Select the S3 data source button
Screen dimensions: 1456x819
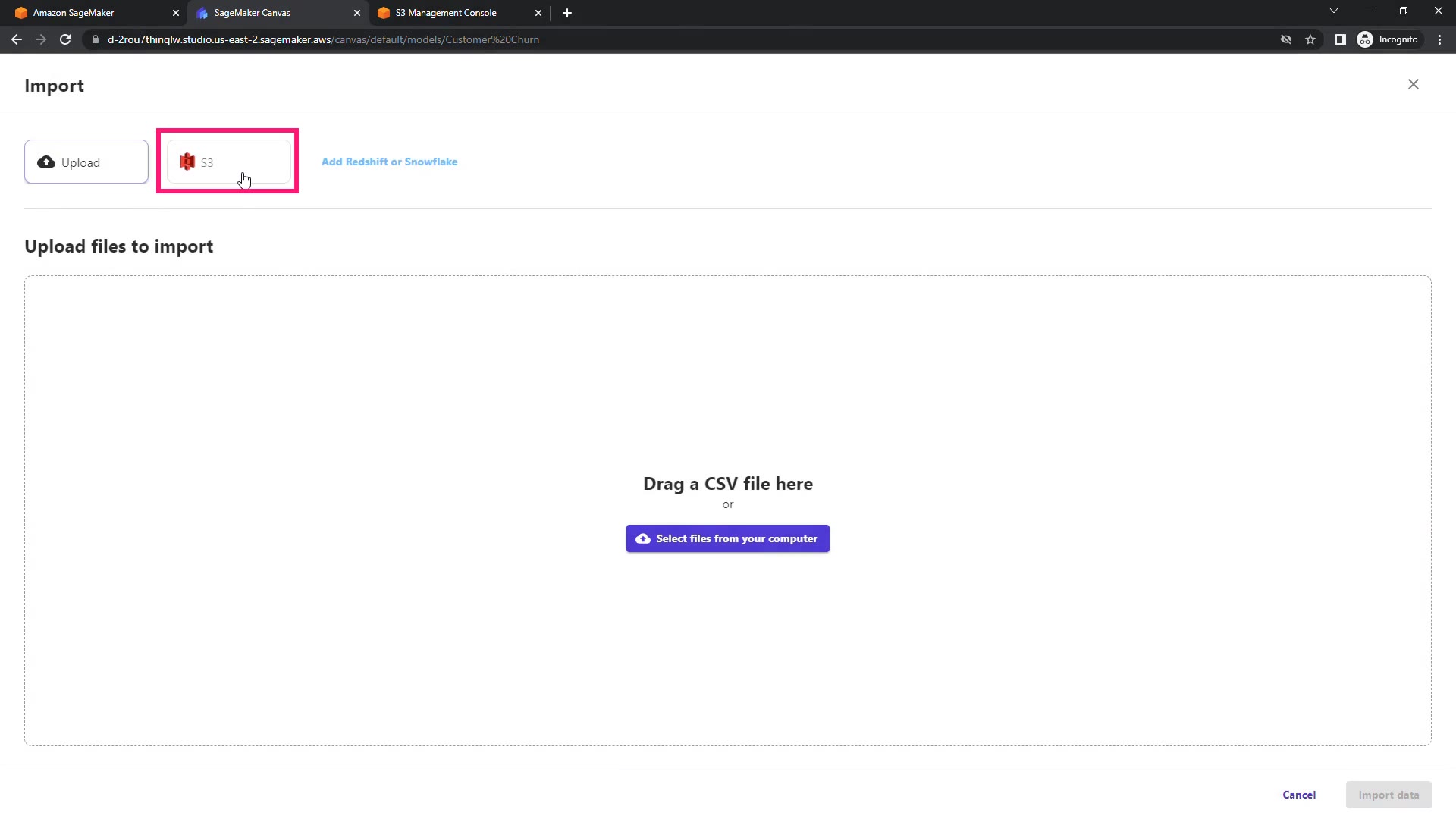point(227,162)
